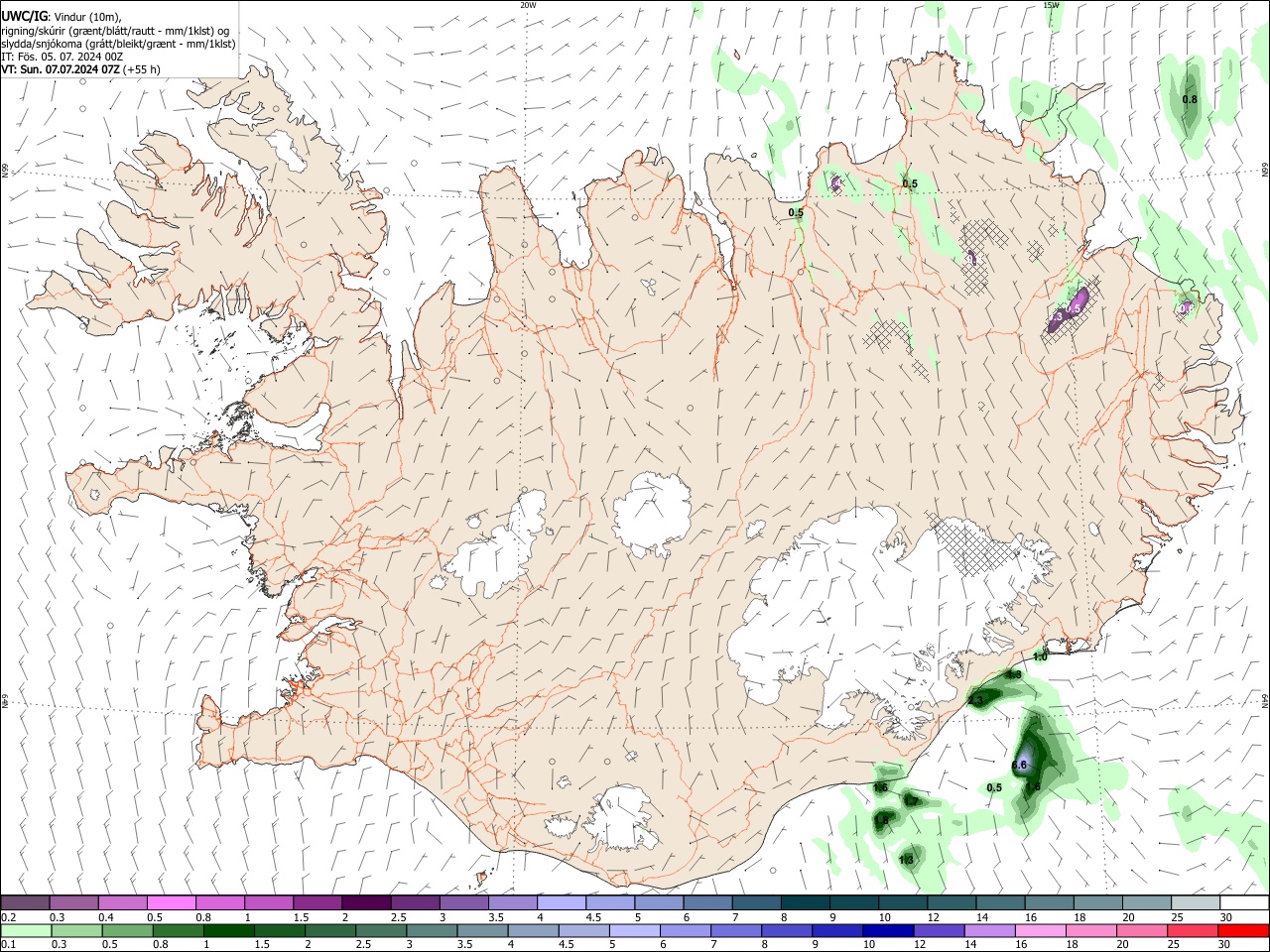This screenshot has width=1270, height=952.
Task: Click the '1.7' value in the southern offshore showers
Action: pos(912,800)
